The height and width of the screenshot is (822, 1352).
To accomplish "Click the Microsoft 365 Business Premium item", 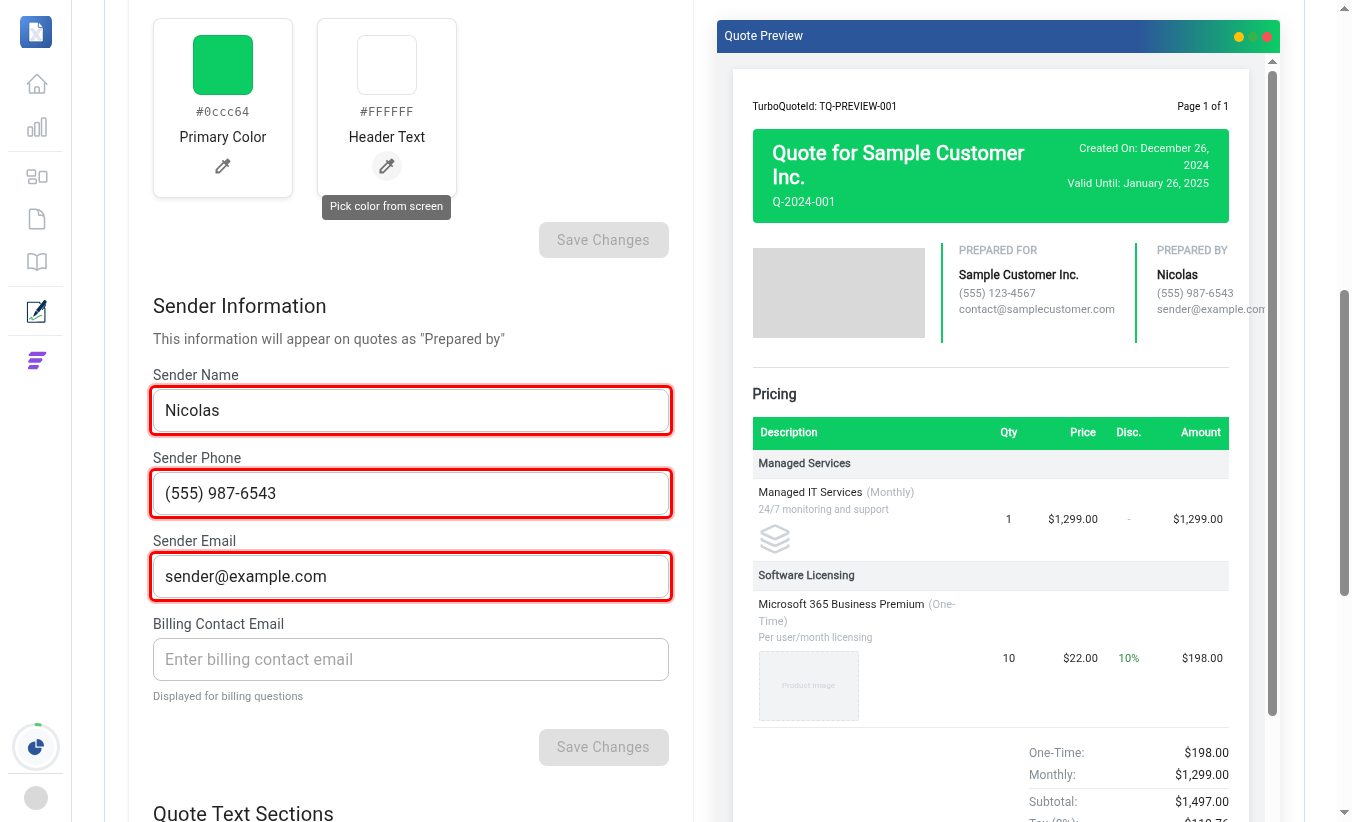I will point(841,604).
